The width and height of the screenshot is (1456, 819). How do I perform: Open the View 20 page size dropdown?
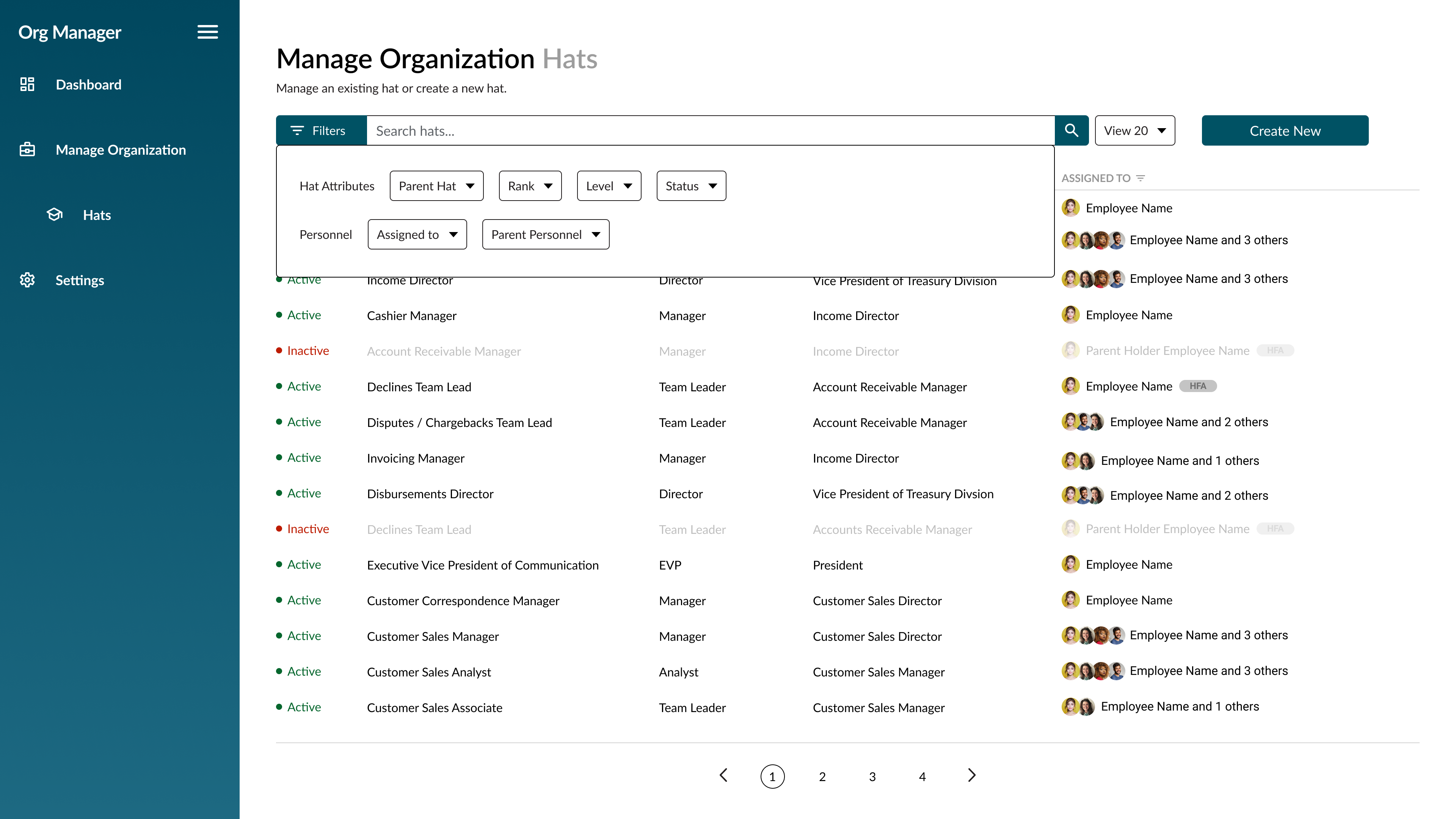click(1134, 130)
